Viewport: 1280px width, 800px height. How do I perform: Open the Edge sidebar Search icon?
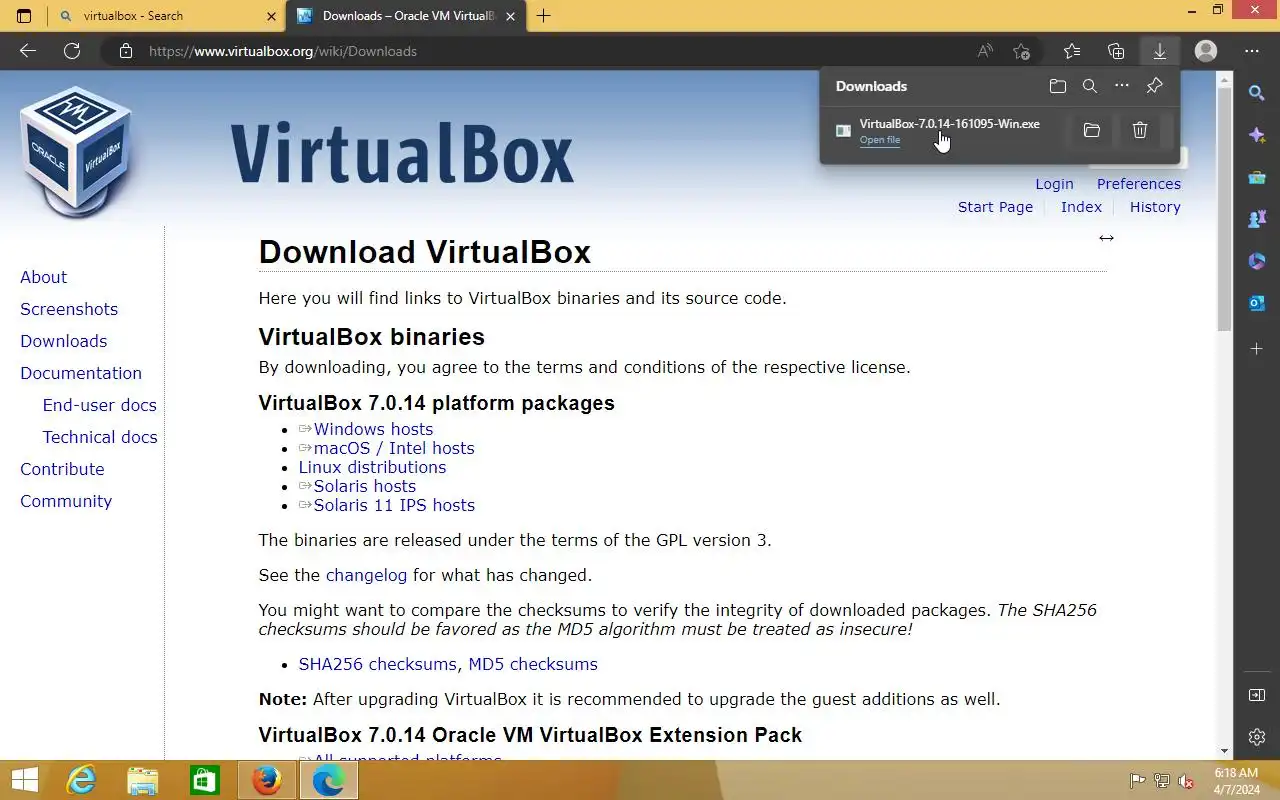pos(1257,93)
